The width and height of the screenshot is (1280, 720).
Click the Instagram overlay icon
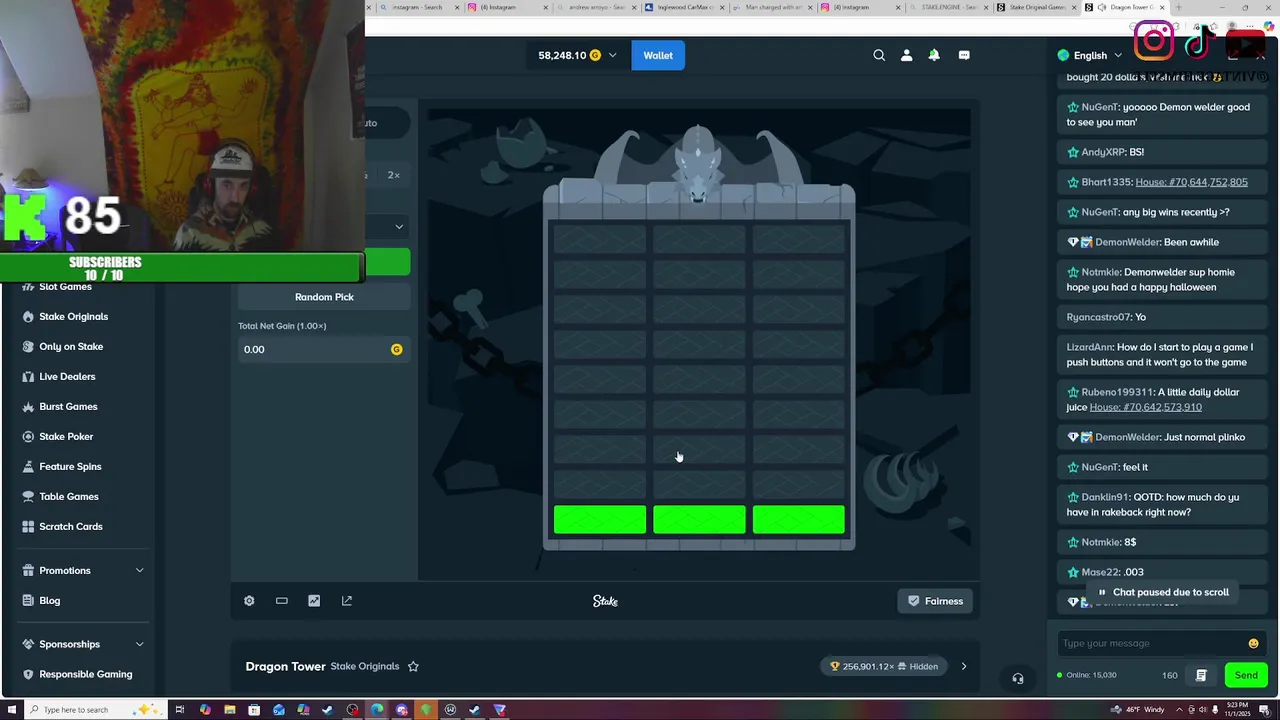point(1154,40)
